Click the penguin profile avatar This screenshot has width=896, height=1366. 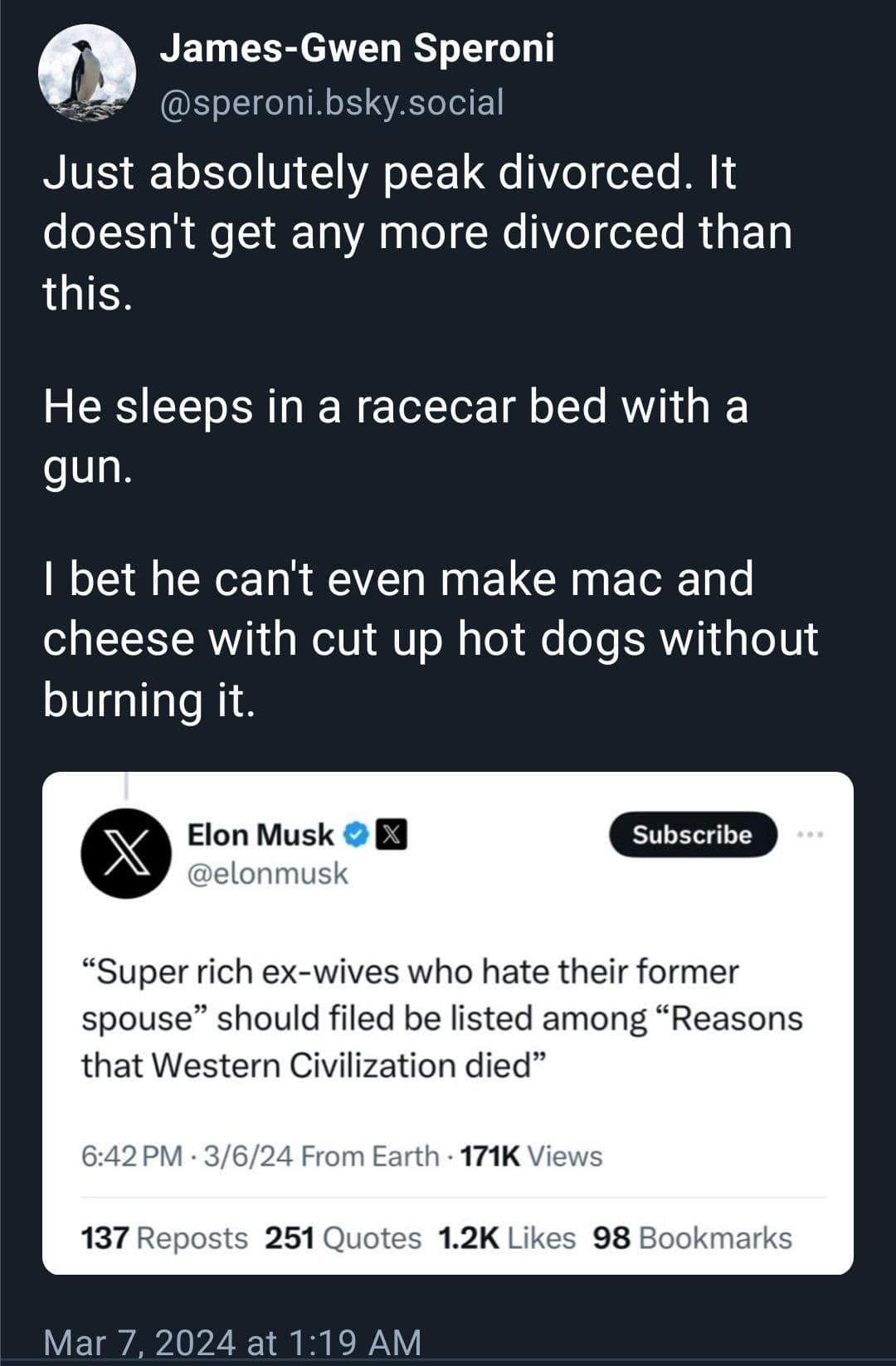(87, 75)
